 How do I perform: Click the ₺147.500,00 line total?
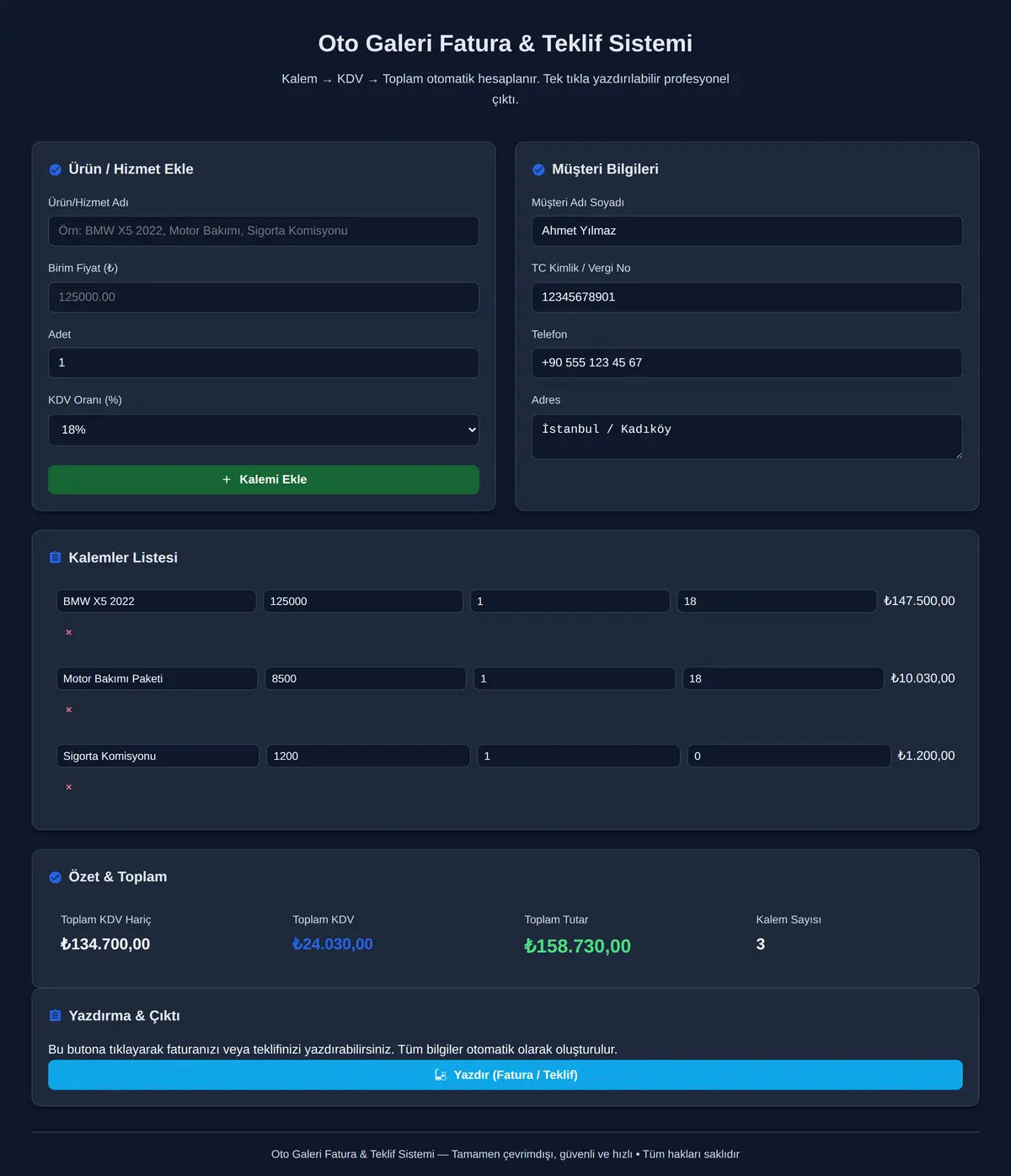click(x=919, y=601)
